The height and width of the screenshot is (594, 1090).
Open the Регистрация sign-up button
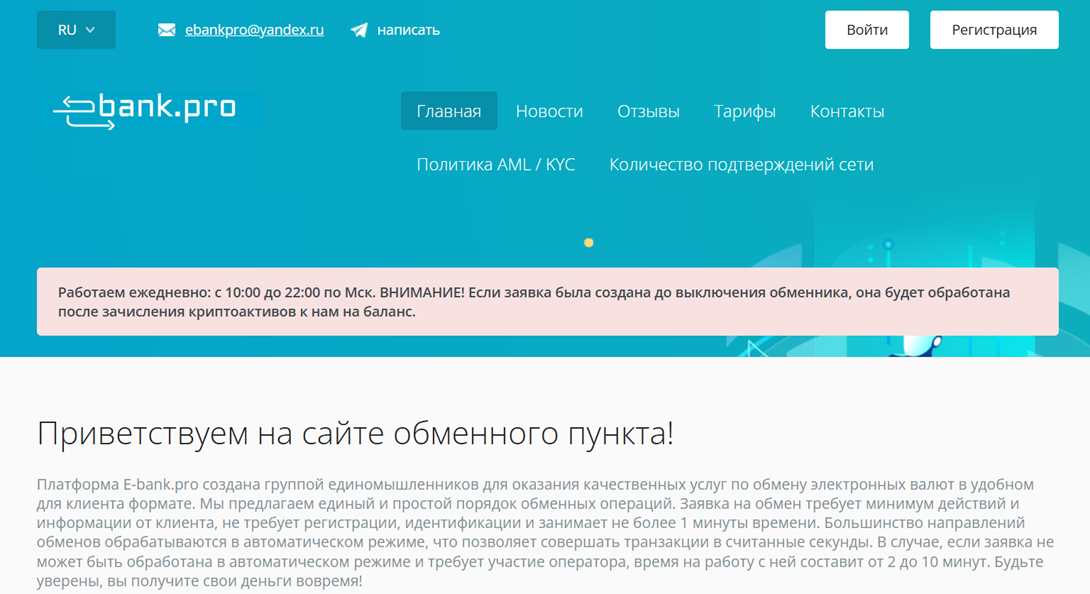[994, 30]
